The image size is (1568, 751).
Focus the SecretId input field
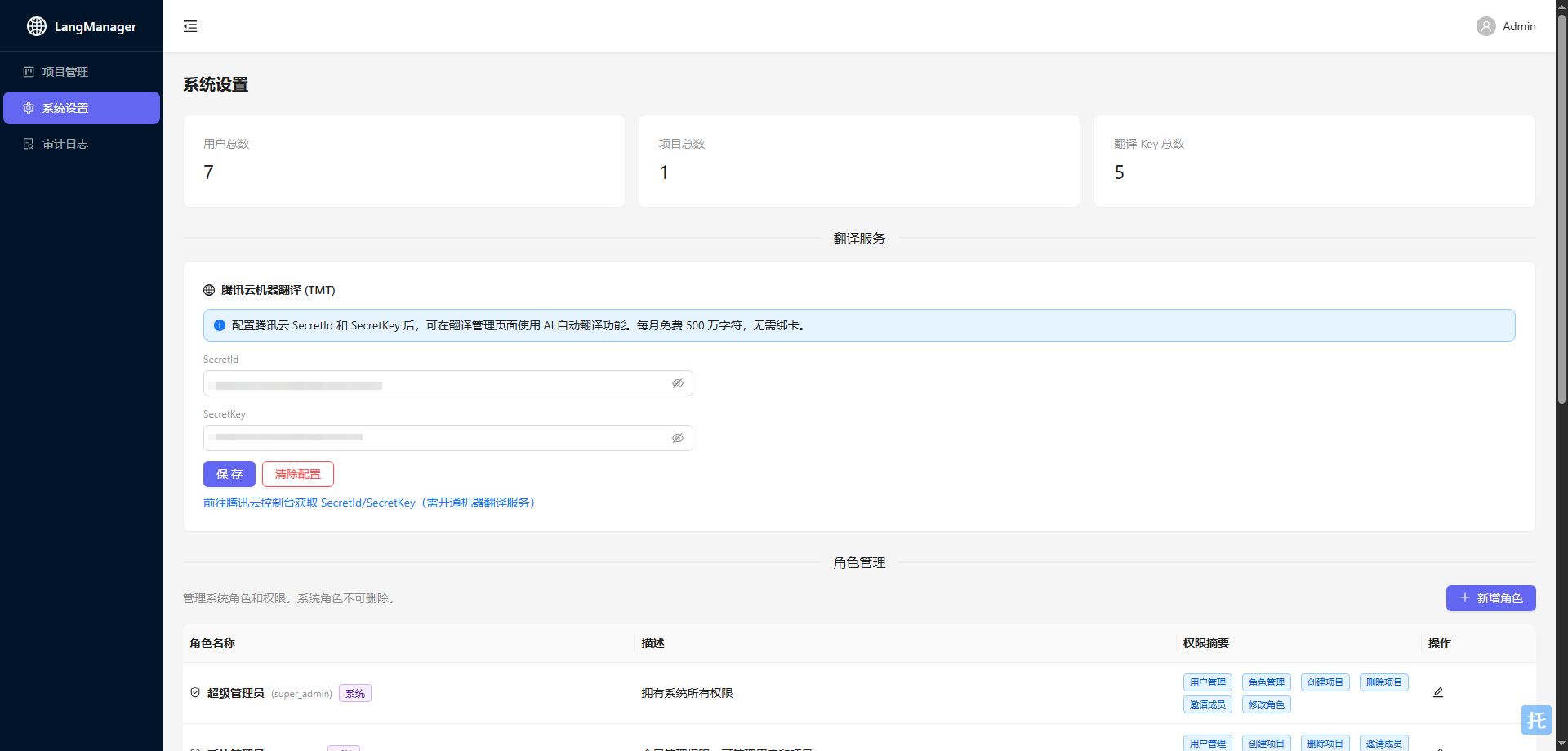tap(448, 383)
